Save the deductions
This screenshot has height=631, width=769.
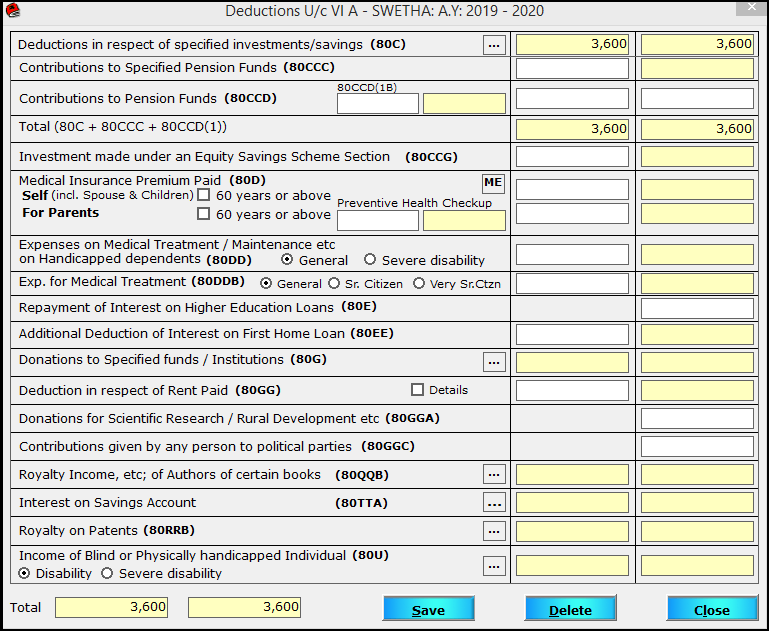(x=429, y=609)
